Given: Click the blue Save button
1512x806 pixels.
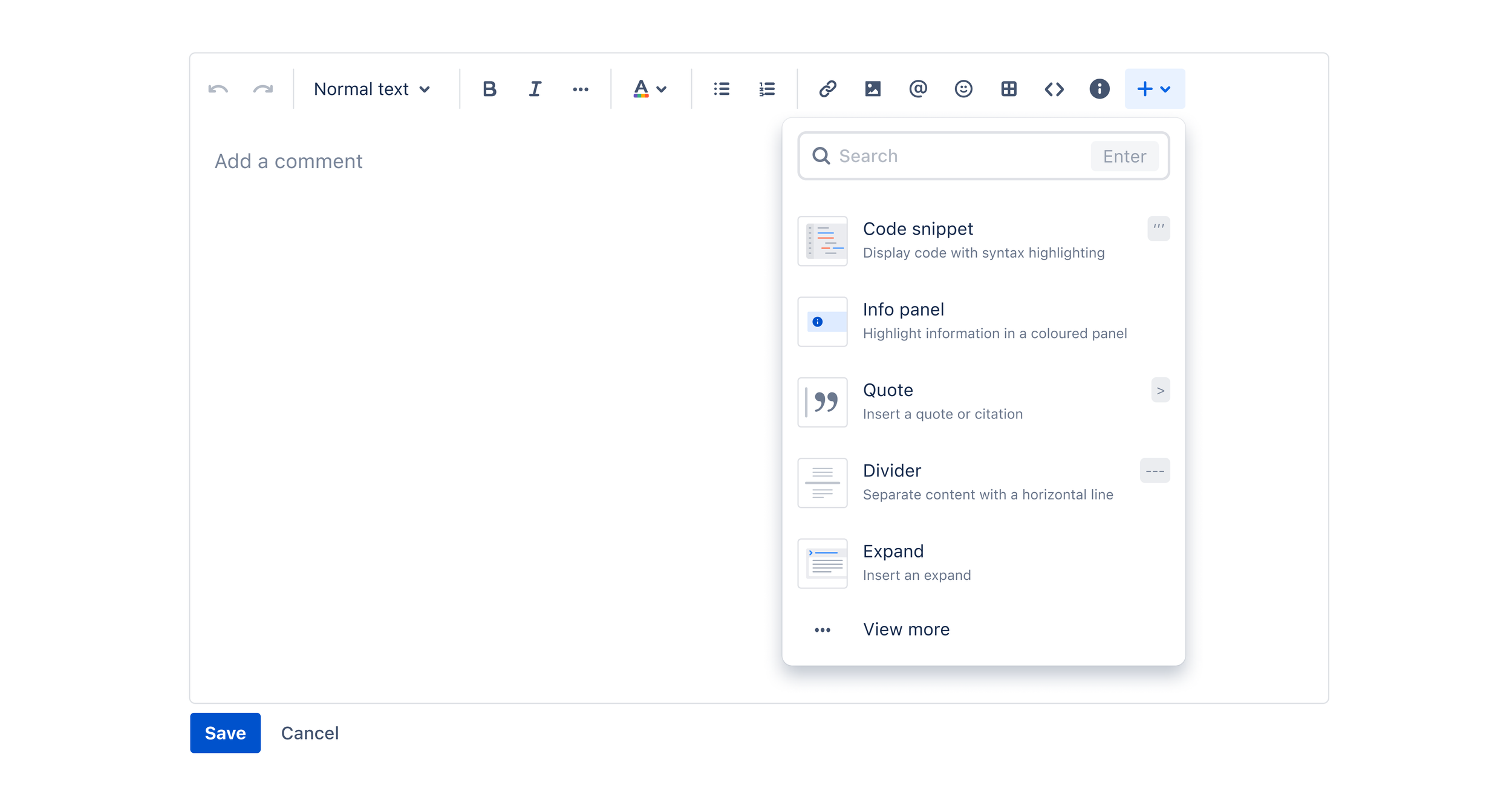Looking at the screenshot, I should [x=225, y=733].
